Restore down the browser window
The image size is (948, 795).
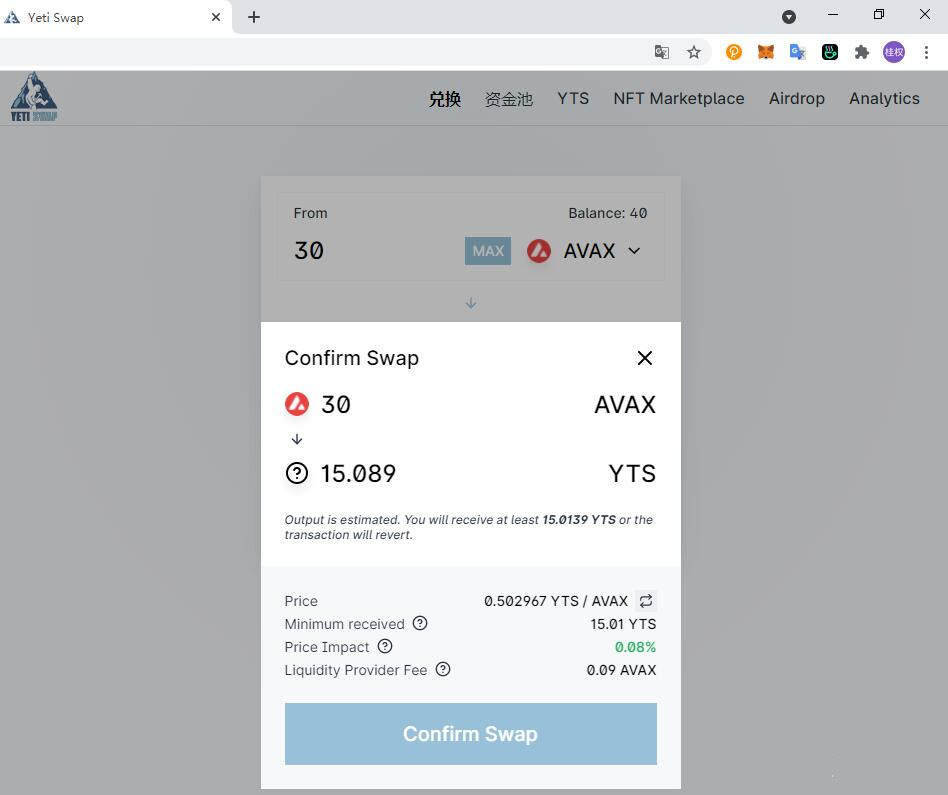click(x=879, y=15)
